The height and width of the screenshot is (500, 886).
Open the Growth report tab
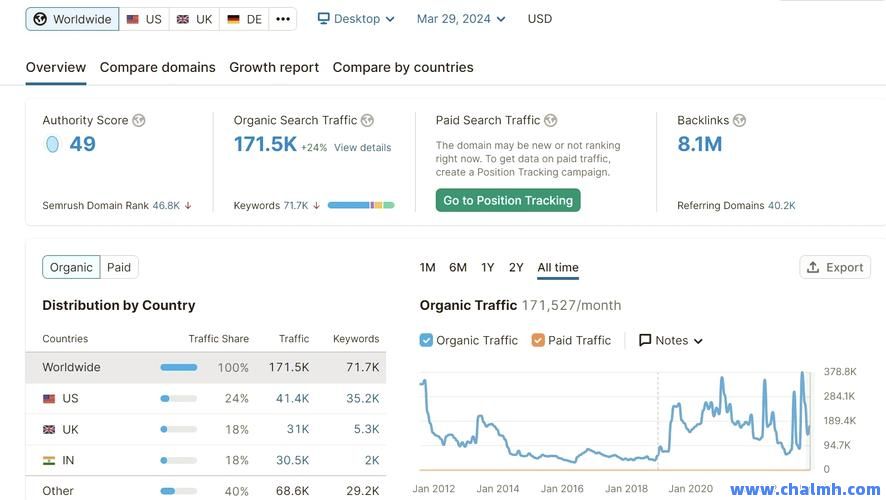pyautogui.click(x=274, y=67)
